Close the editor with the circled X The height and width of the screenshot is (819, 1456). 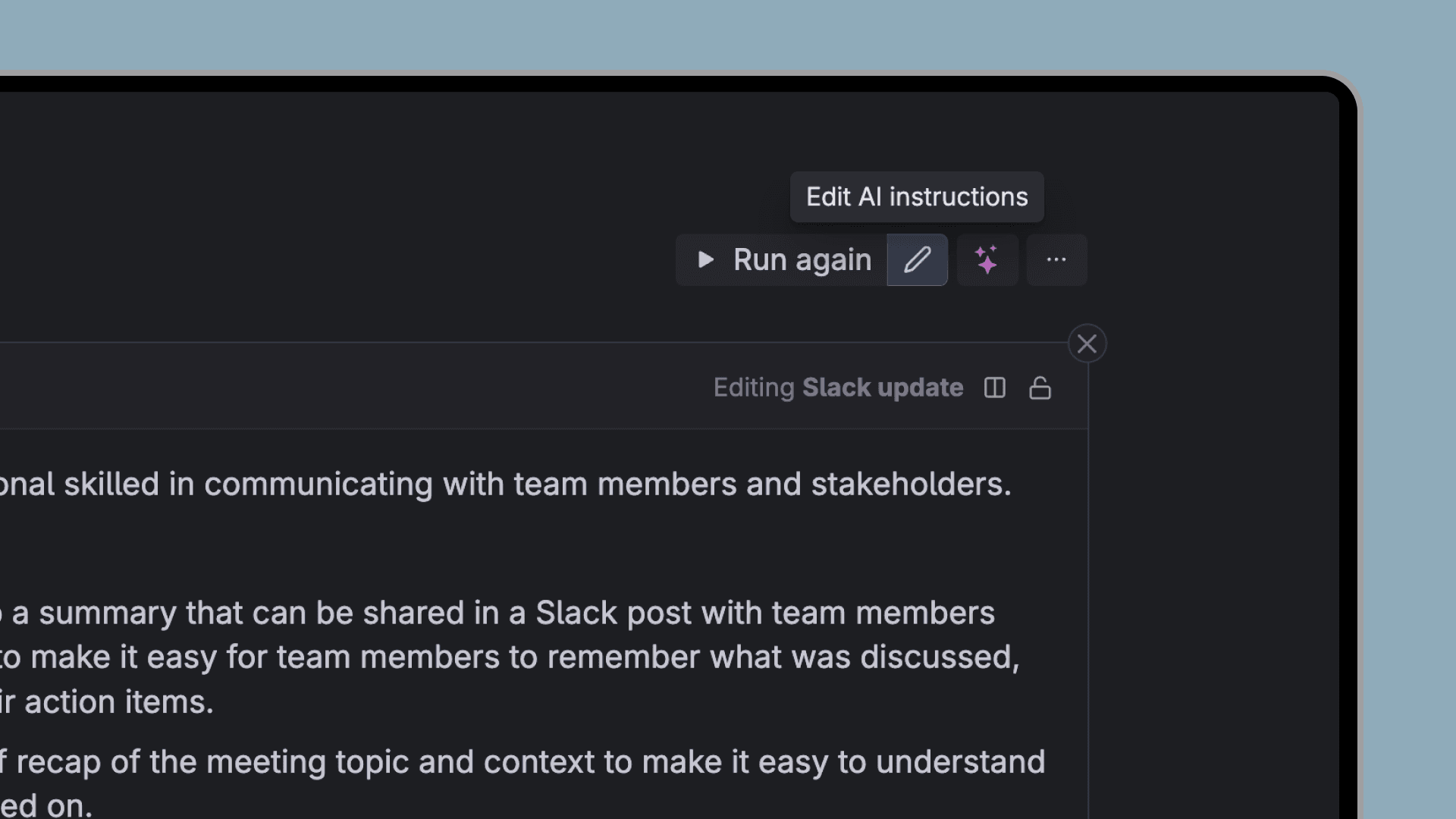[1087, 344]
